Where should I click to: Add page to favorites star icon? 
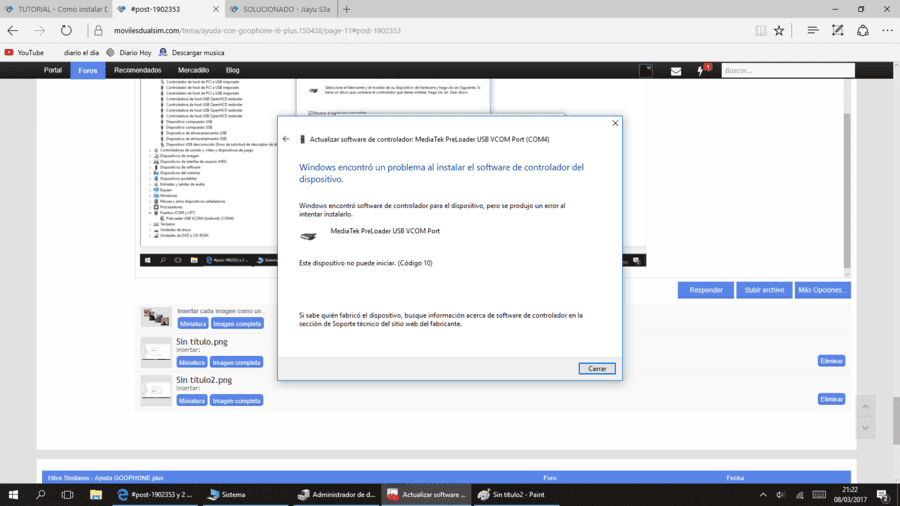[779, 30]
